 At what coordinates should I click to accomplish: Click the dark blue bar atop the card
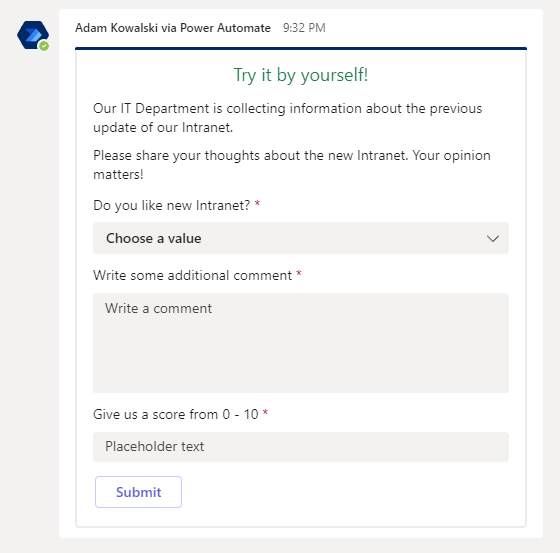tap(301, 48)
